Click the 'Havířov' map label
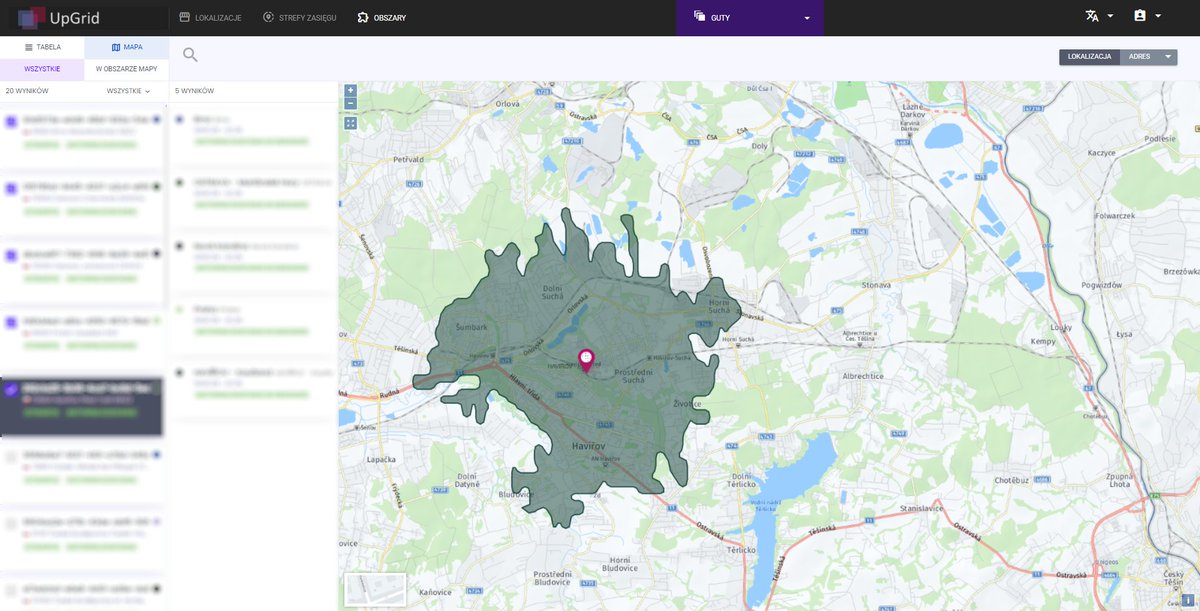This screenshot has width=1200, height=611. (589, 445)
